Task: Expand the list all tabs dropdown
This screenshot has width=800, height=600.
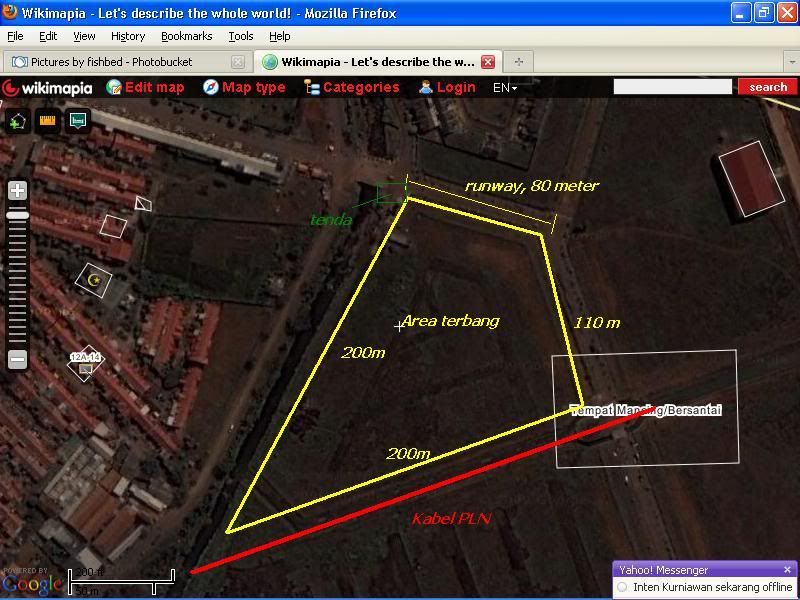Action: click(x=792, y=62)
